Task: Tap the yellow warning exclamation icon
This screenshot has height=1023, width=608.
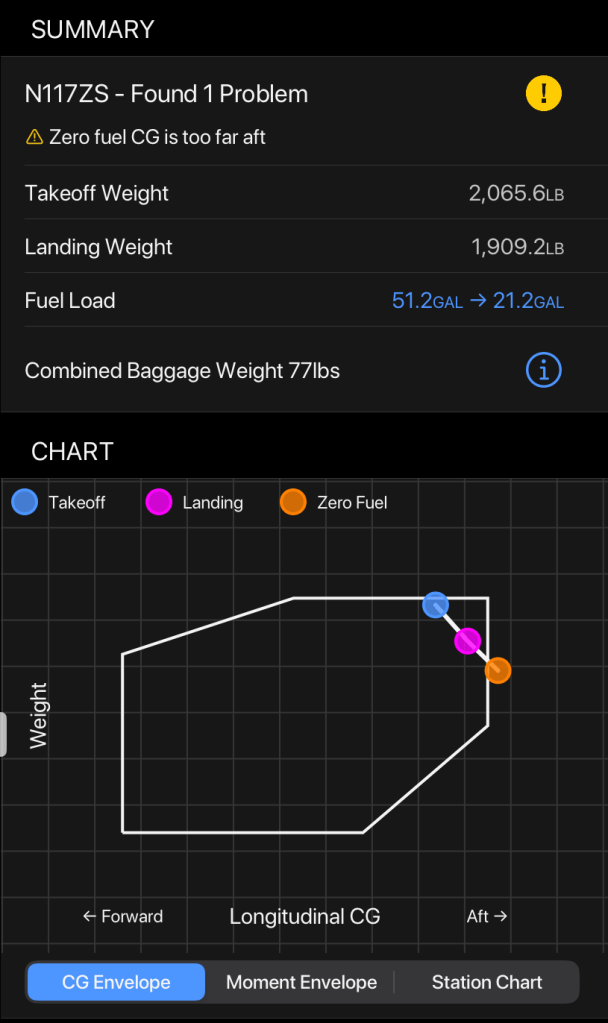Action: [543, 94]
